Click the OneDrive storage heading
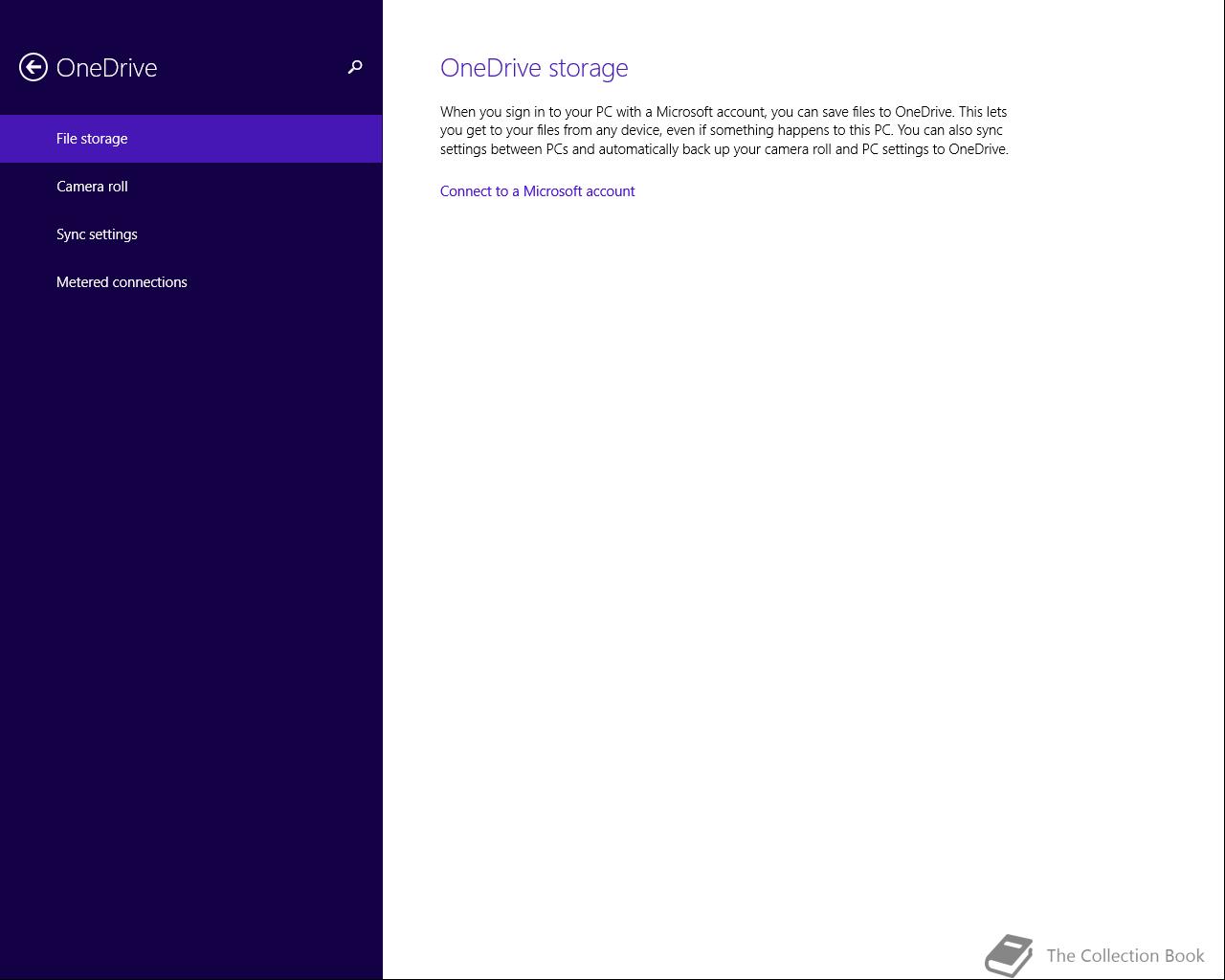 [x=534, y=68]
